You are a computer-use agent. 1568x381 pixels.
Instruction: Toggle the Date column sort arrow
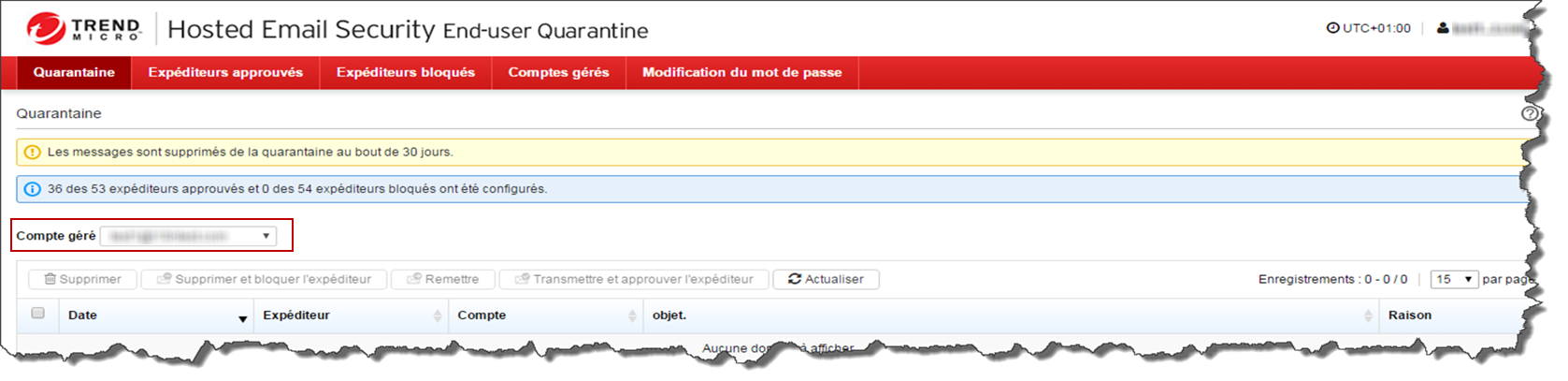click(242, 319)
